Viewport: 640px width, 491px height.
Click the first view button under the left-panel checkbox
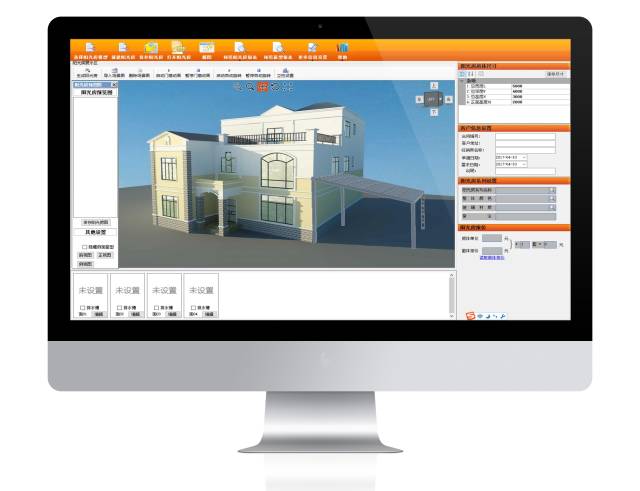[85, 255]
